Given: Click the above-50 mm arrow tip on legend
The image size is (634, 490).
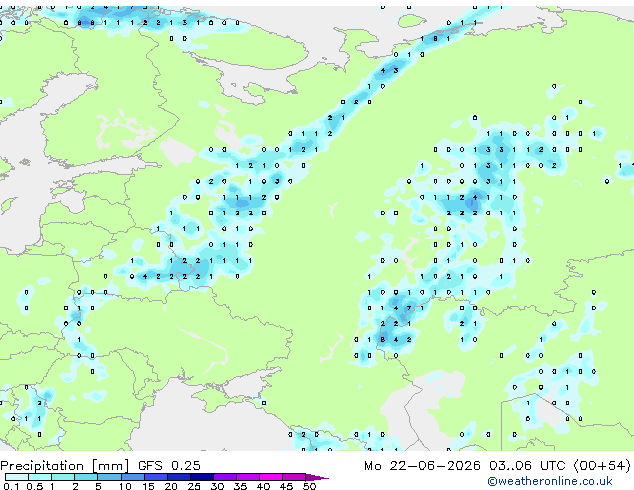Looking at the screenshot, I should coord(317,477).
